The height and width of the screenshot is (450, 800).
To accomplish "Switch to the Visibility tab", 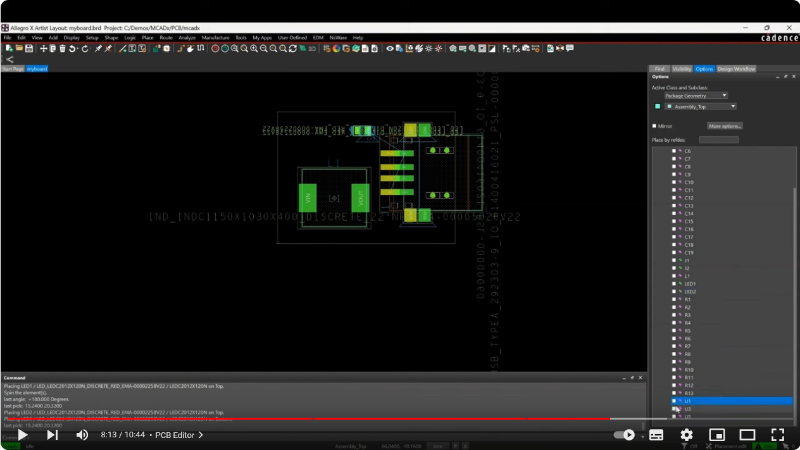I will point(682,69).
